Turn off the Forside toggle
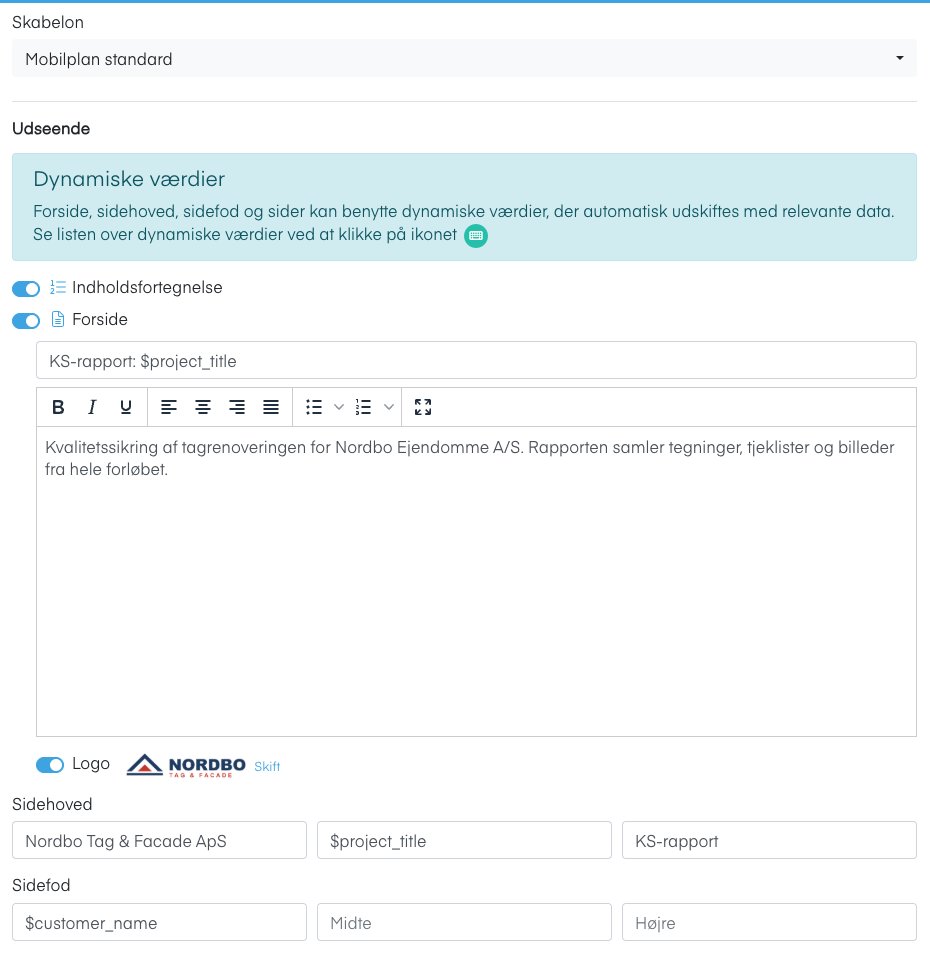Viewport: 930px width, 956px height. pyautogui.click(x=26, y=320)
